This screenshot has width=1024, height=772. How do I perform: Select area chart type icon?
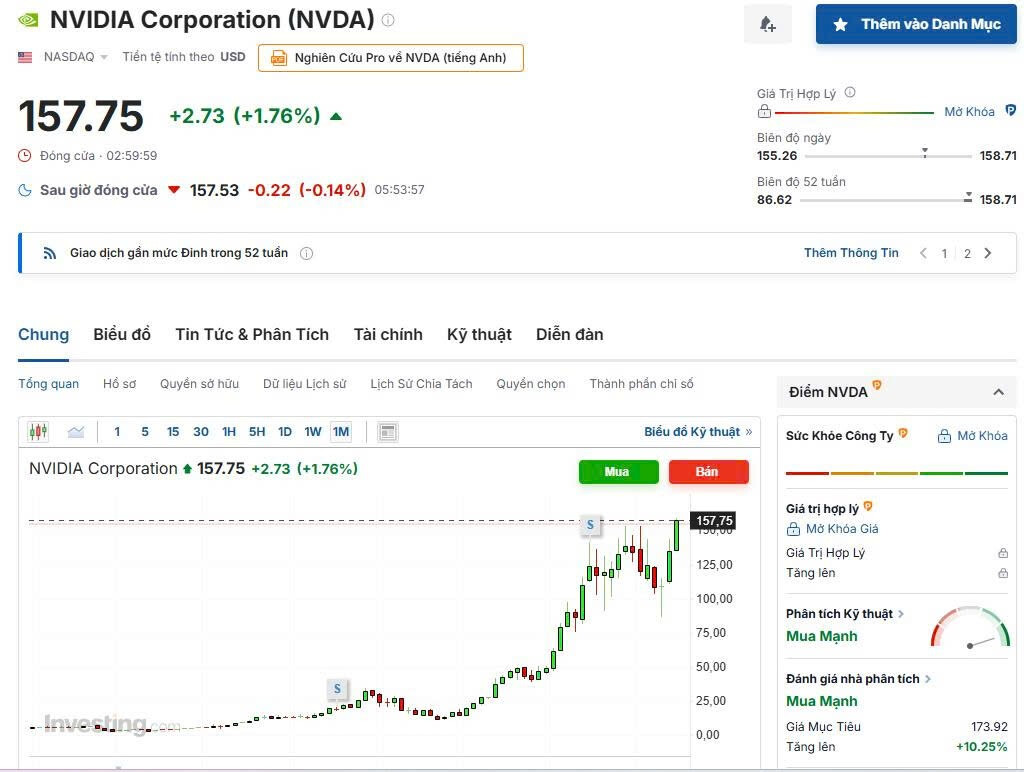(x=76, y=432)
